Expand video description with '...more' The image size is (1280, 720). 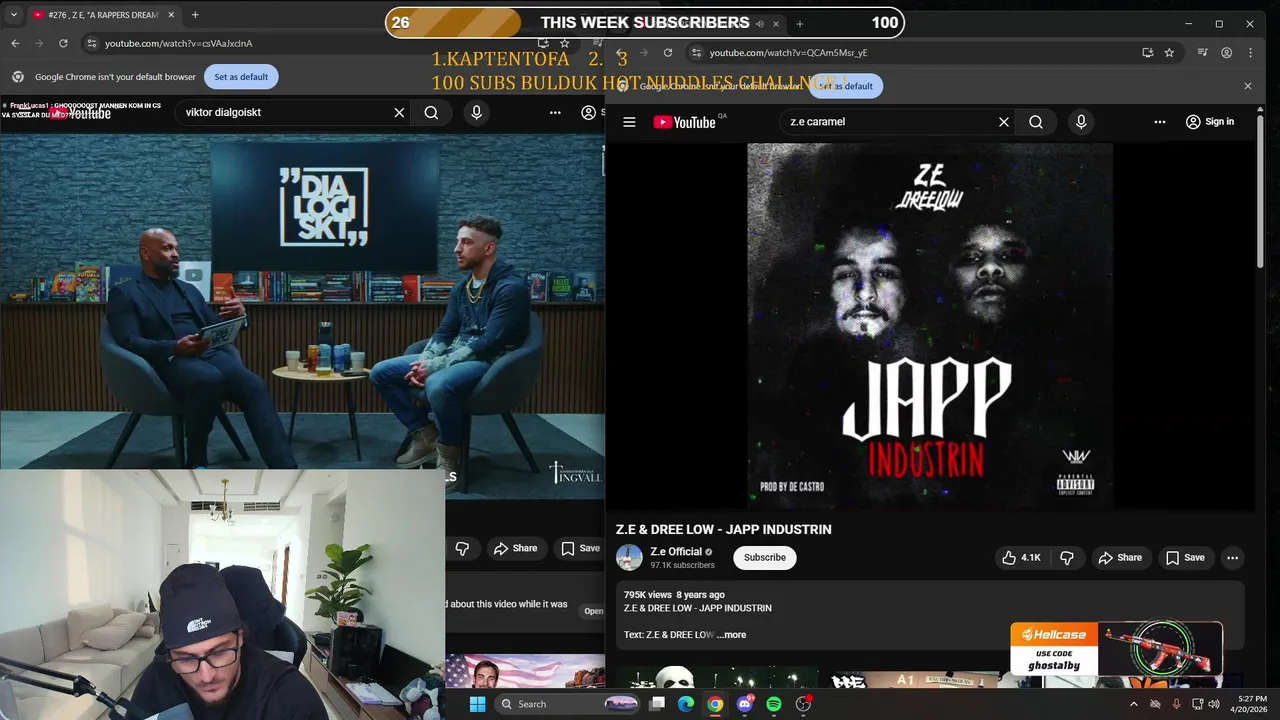click(732, 635)
